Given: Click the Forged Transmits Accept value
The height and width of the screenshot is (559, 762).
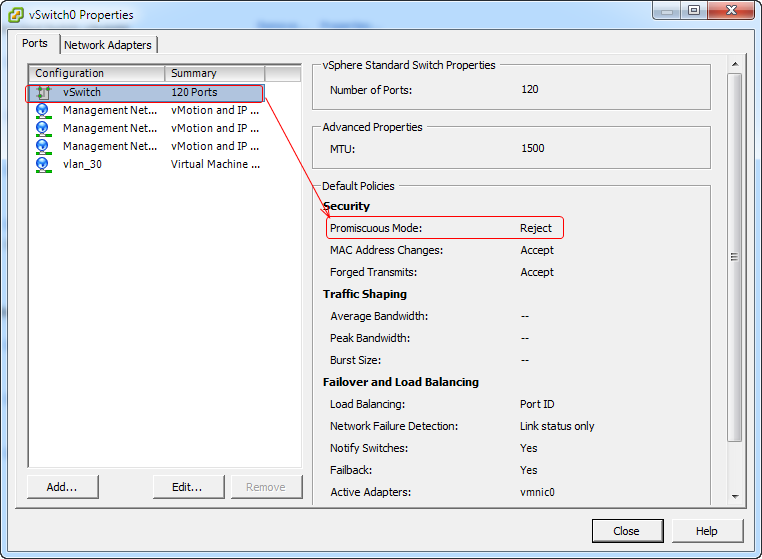Looking at the screenshot, I should (537, 272).
